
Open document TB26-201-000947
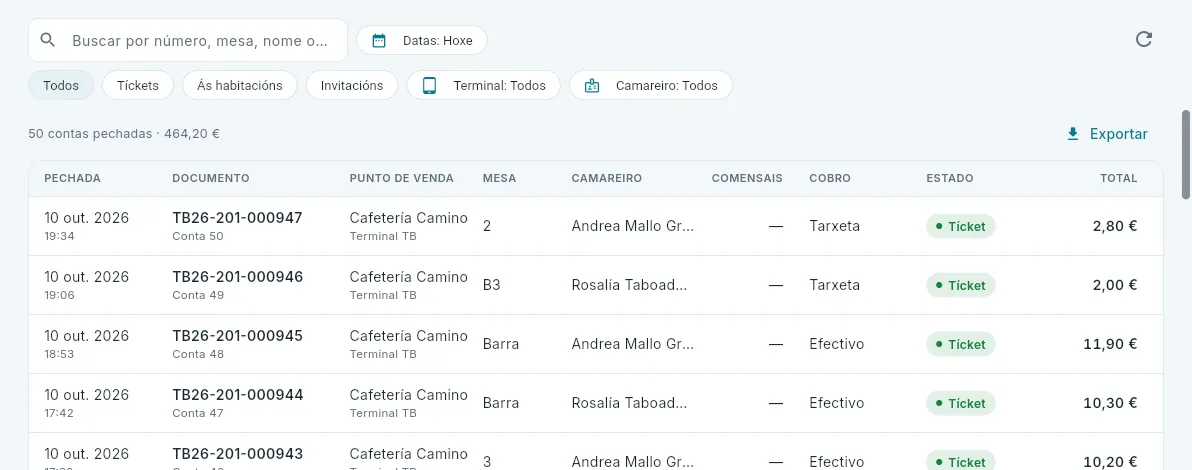pyautogui.click(x=237, y=218)
